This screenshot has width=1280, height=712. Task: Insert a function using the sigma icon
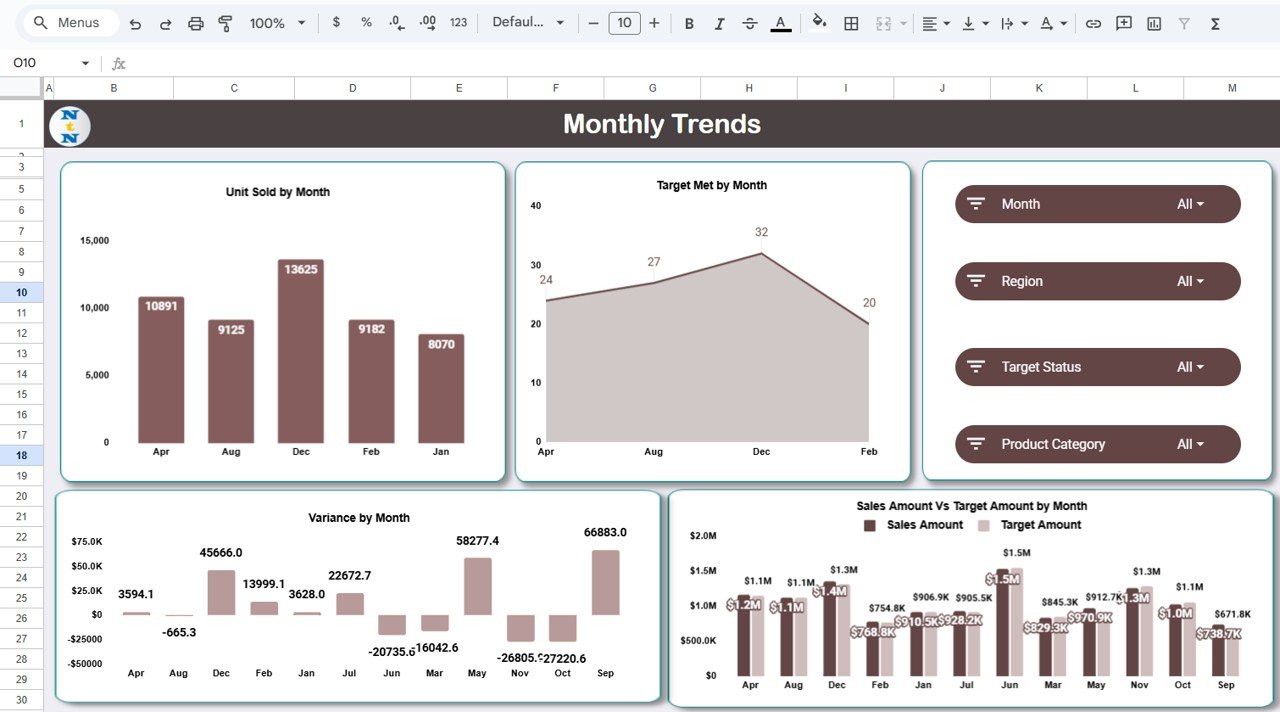(x=1213, y=22)
